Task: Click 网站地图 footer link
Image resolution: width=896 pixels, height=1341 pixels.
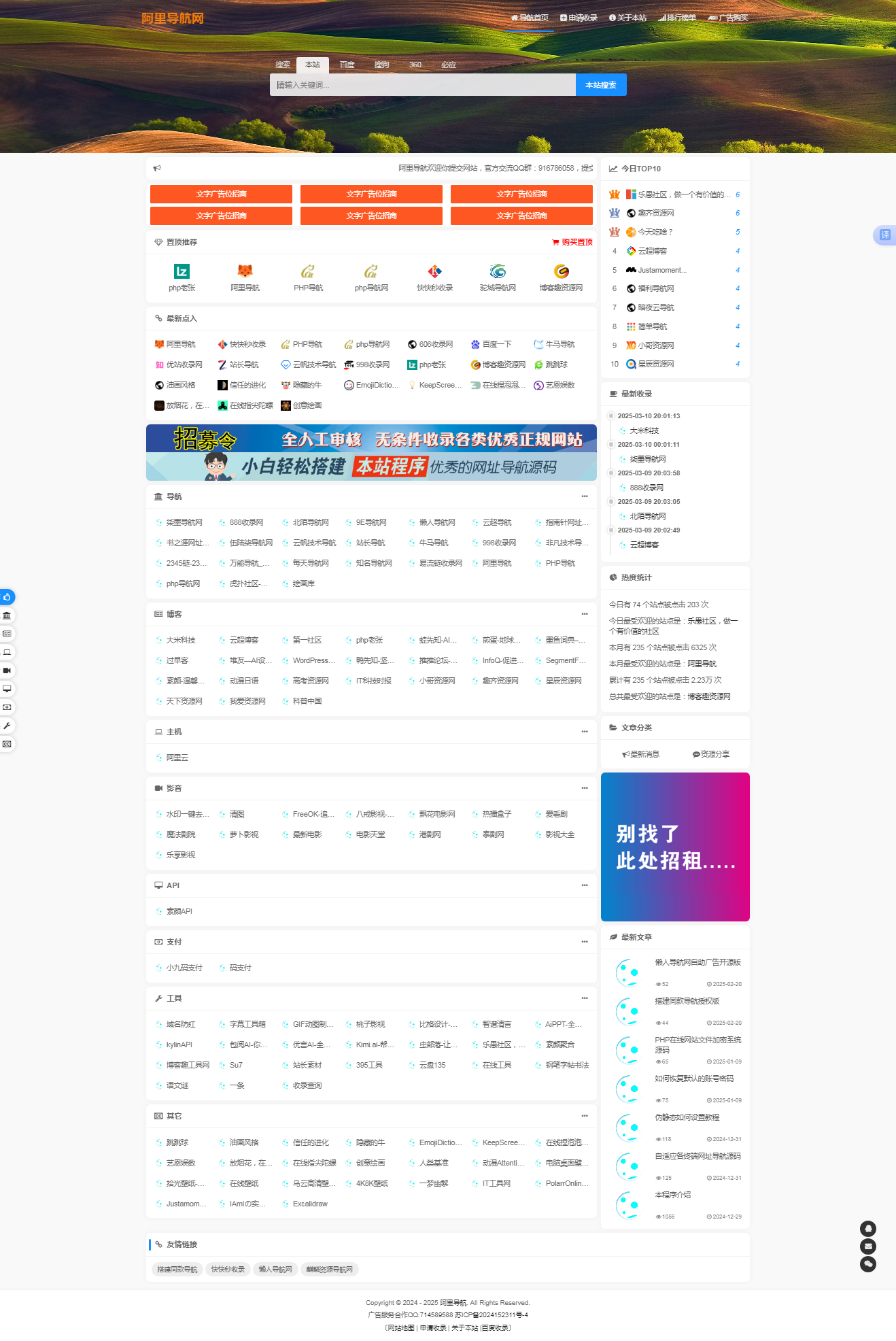Action: [x=400, y=1327]
